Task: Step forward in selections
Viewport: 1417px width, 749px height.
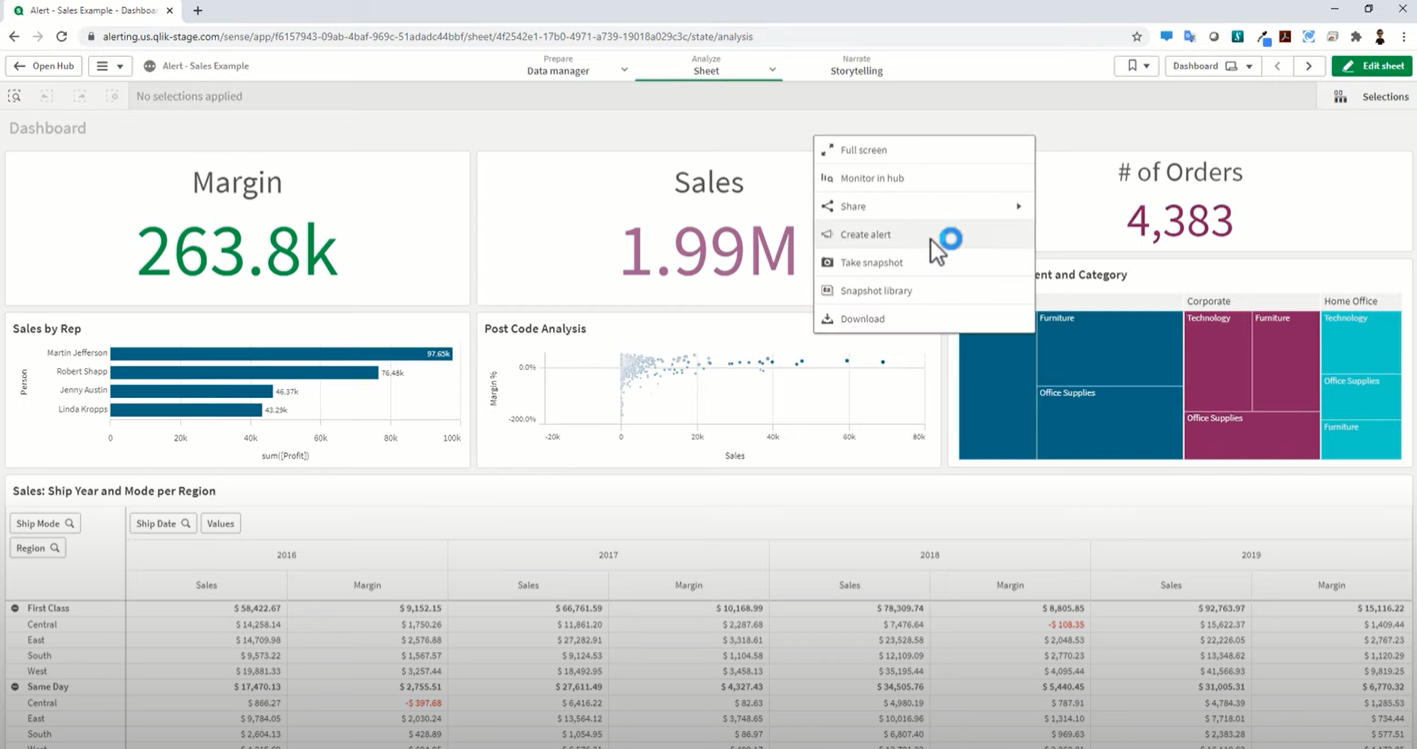Action: click(80, 96)
